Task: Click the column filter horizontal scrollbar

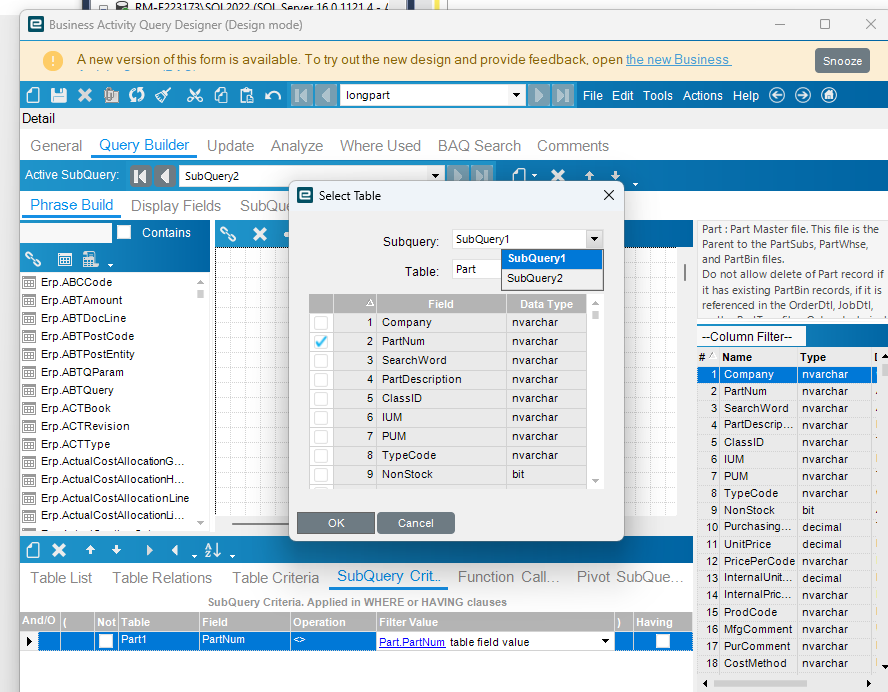Action: (760, 684)
